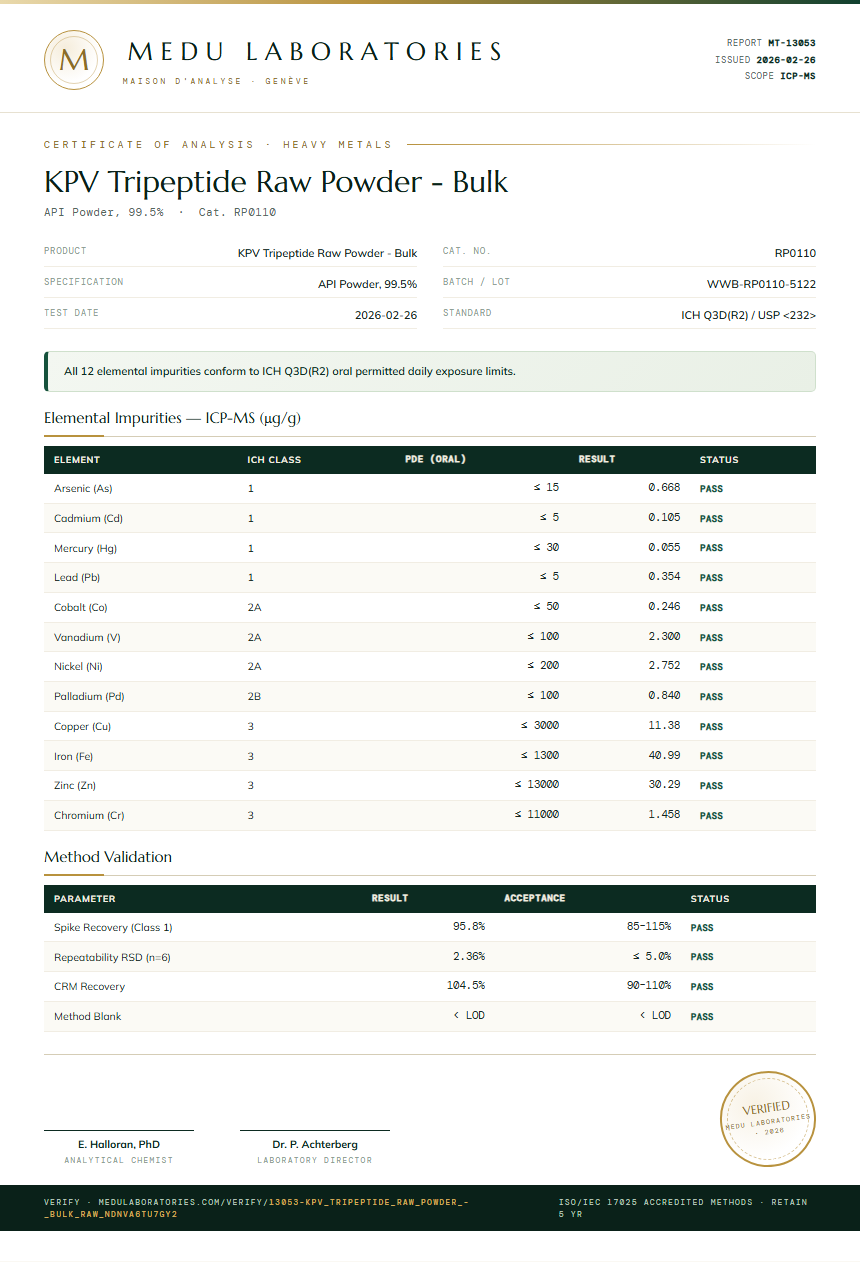Viewport: 860px width, 1262px height.
Task: Click the scope value ICP-MS
Action: 798,76
